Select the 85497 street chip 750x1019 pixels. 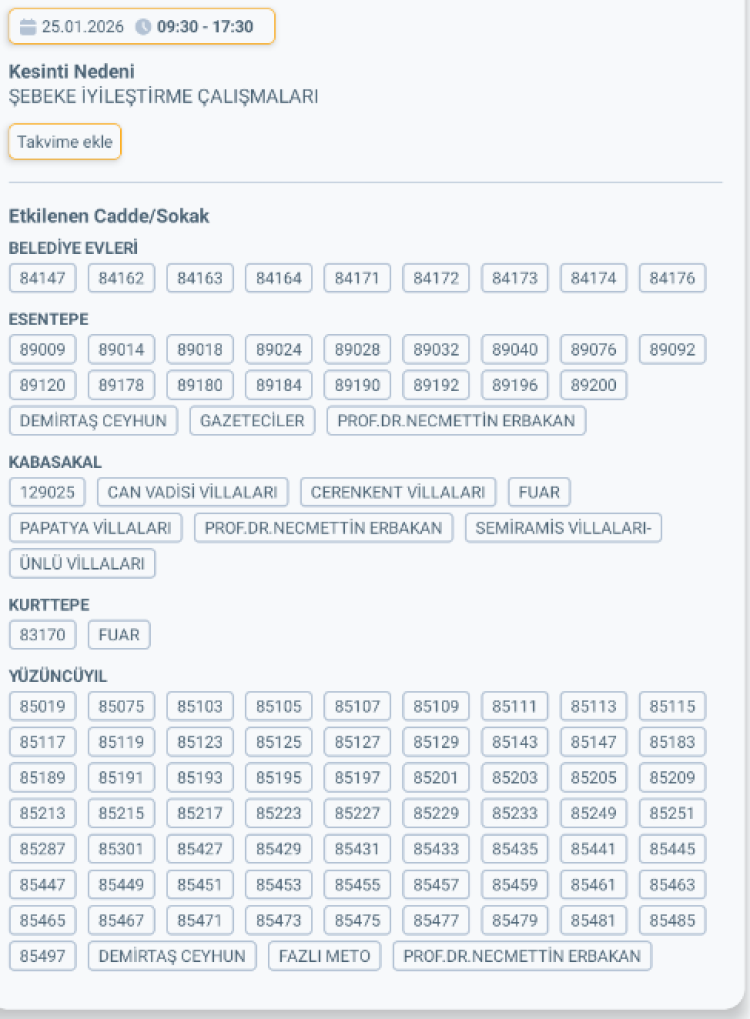(x=42, y=956)
